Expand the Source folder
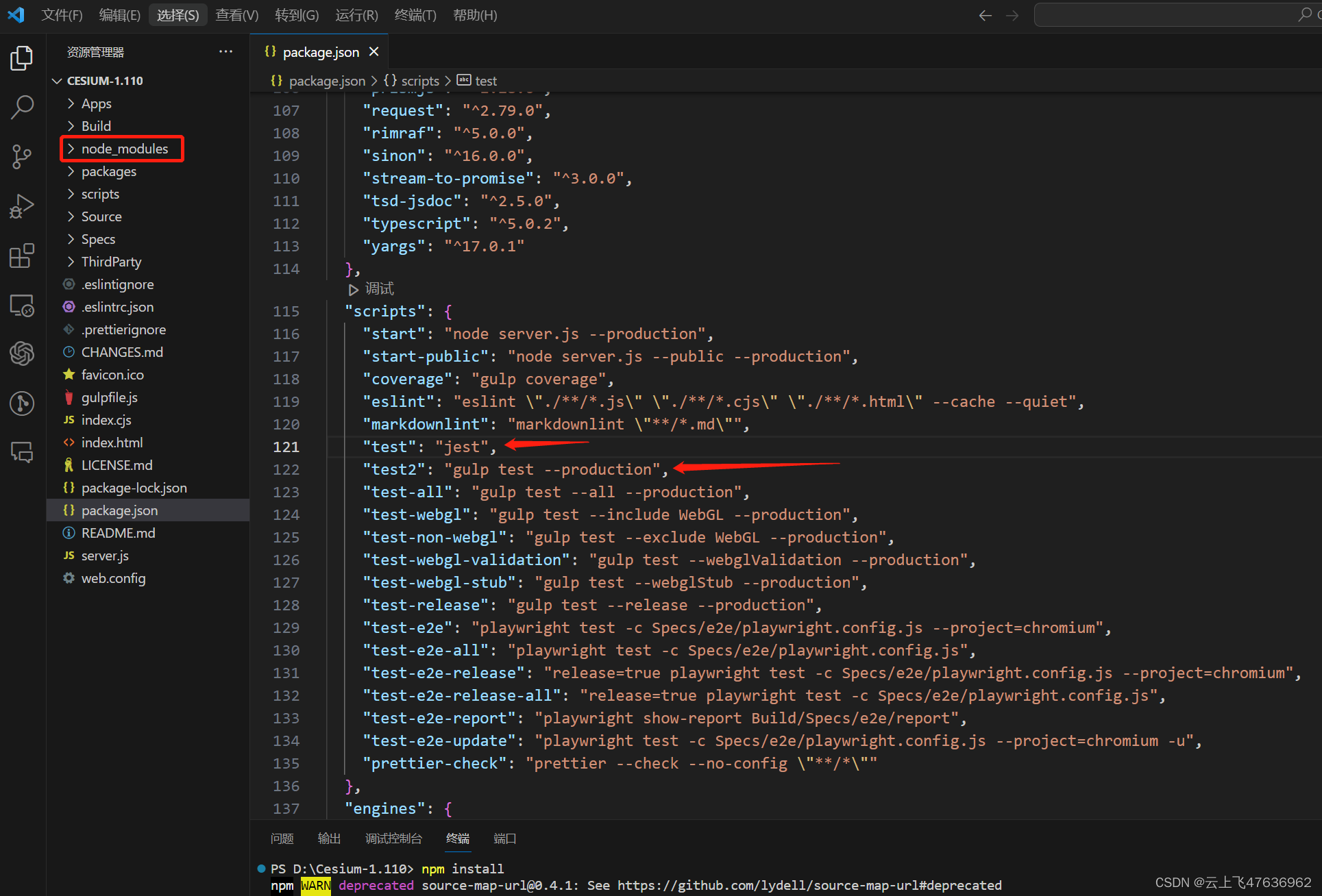 [x=148, y=216]
